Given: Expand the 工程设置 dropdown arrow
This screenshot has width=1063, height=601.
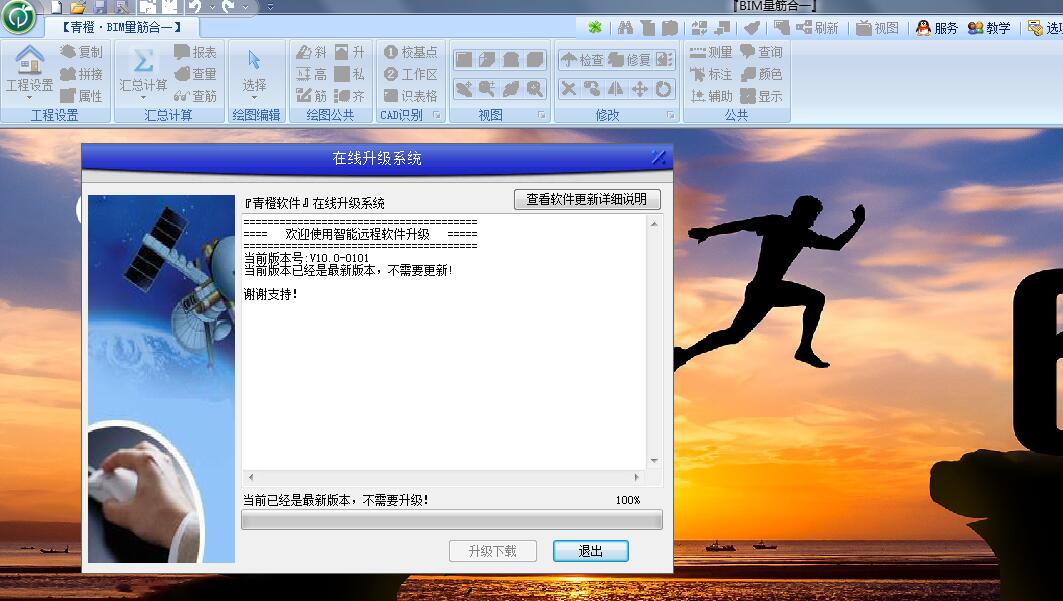Looking at the screenshot, I should (29, 98).
